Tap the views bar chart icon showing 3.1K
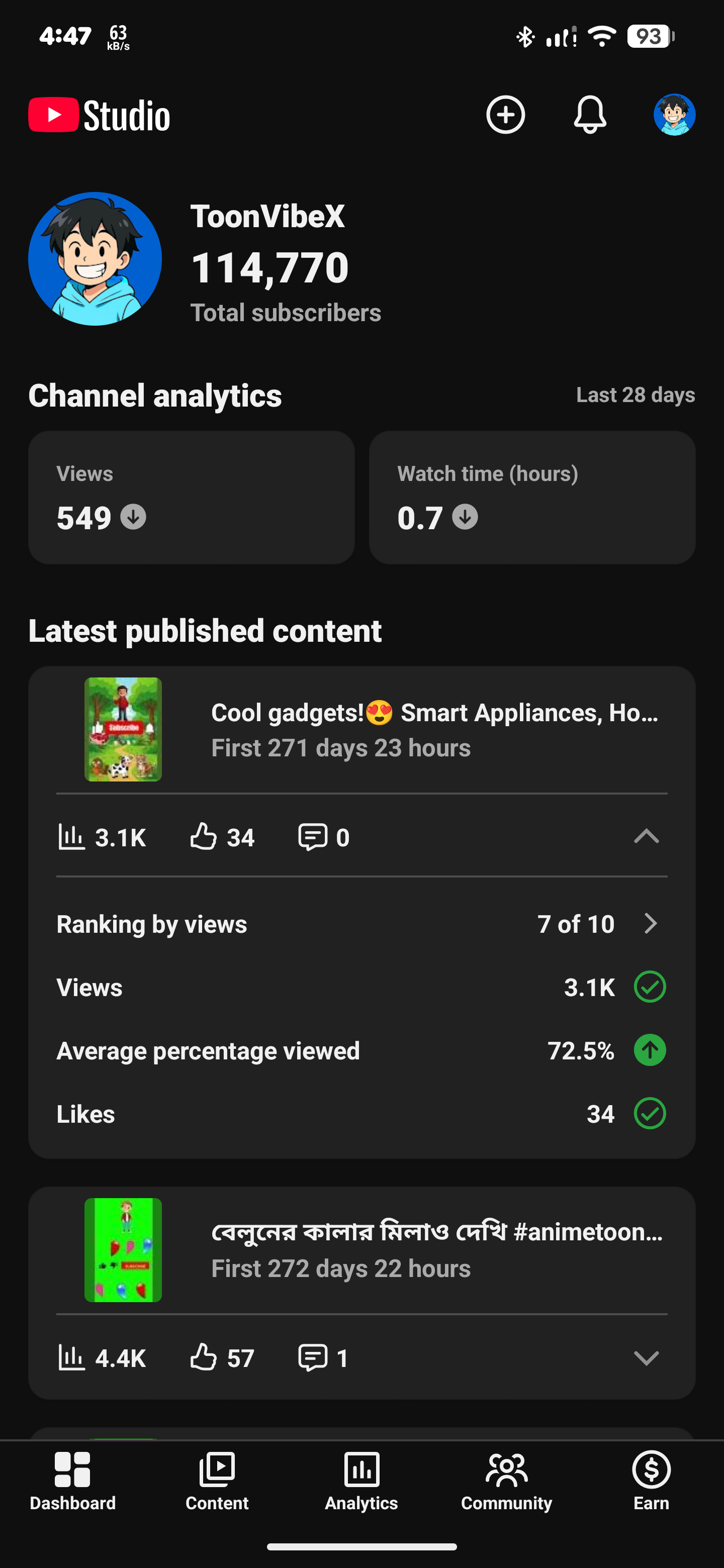 click(x=71, y=837)
